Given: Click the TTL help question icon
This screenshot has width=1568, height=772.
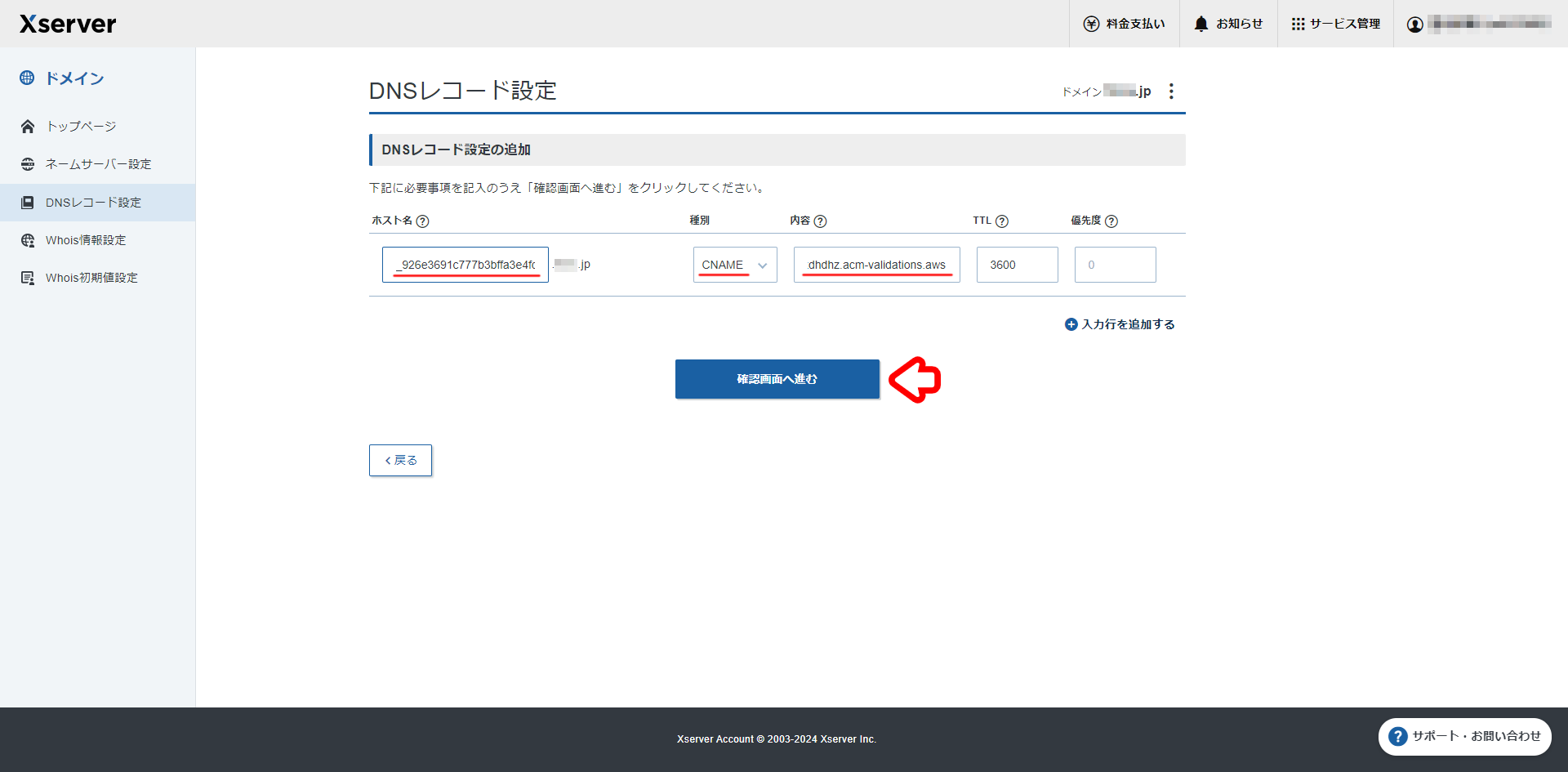Looking at the screenshot, I should 1002,221.
